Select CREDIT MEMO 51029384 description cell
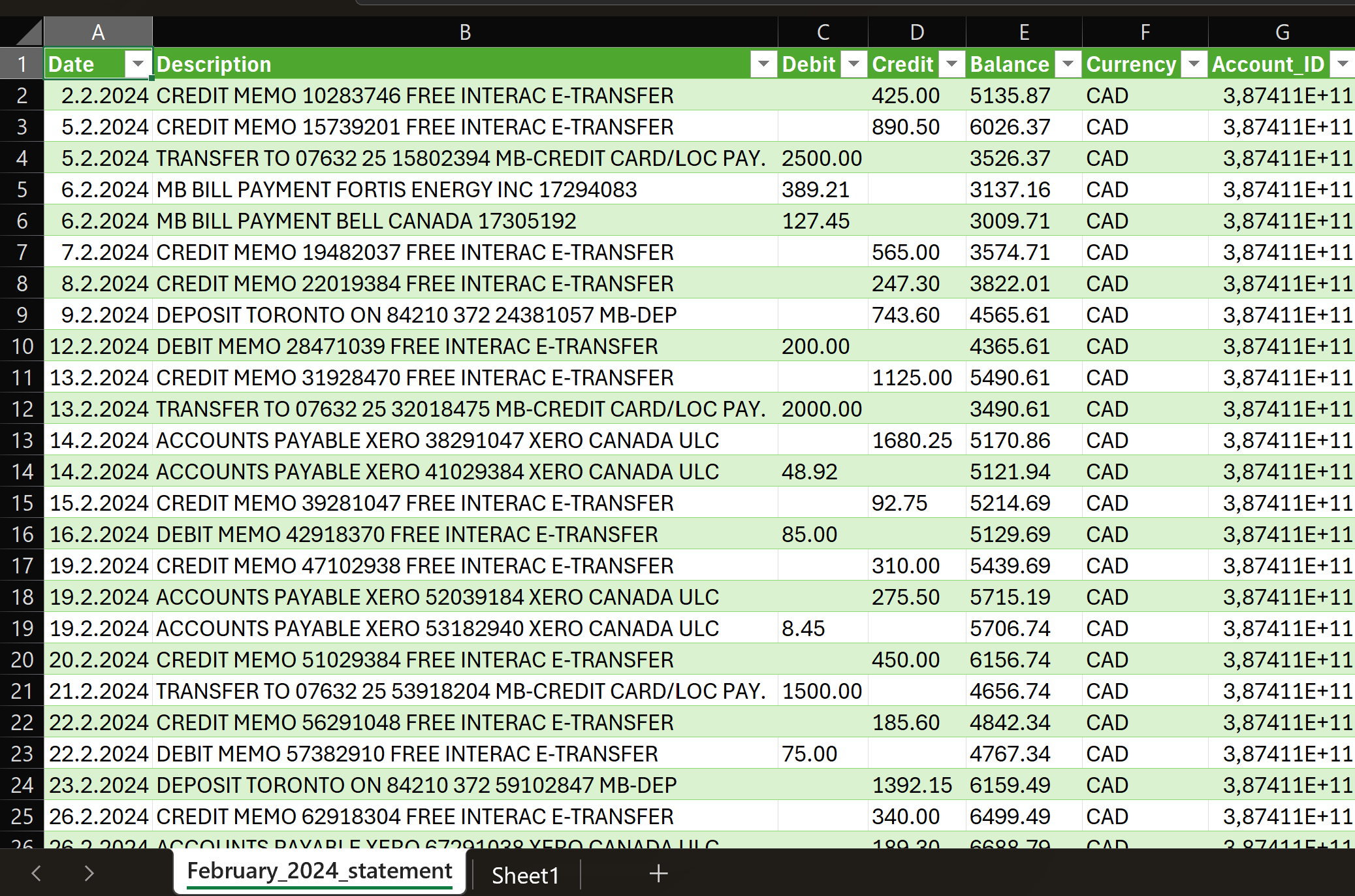Image resolution: width=1355 pixels, height=896 pixels. pyautogui.click(x=465, y=660)
